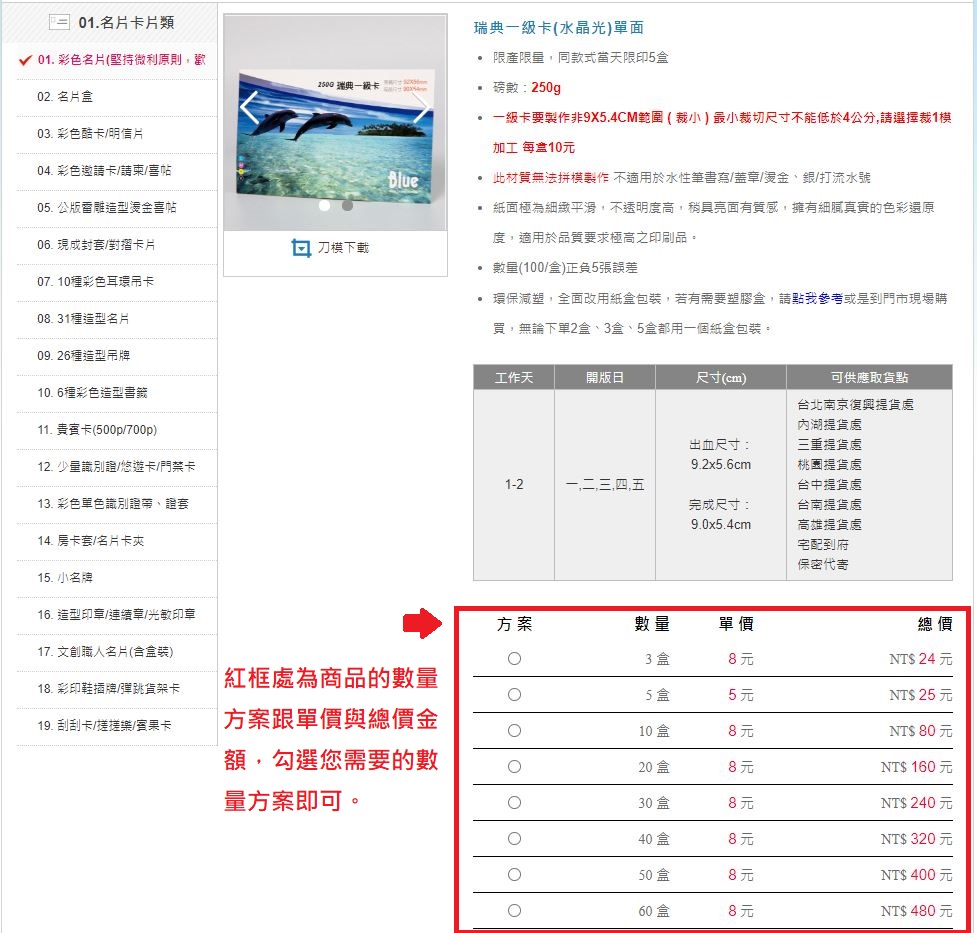Go to 04. 彩色邀請卡/請柬/喜帖
977x933 pixels.
[104, 170]
